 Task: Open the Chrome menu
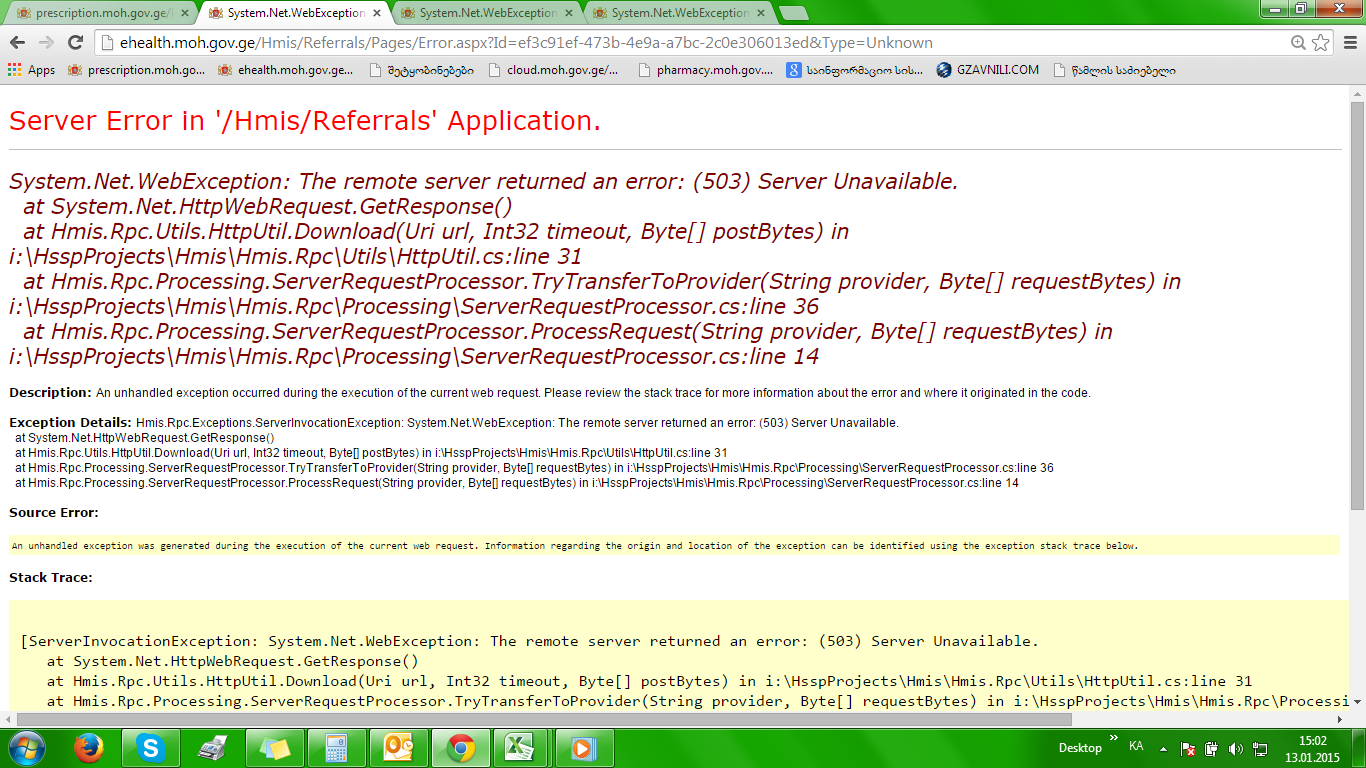coord(1349,42)
